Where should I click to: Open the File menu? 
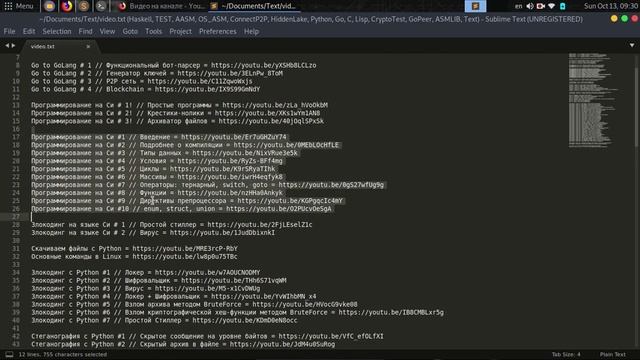(9, 31)
